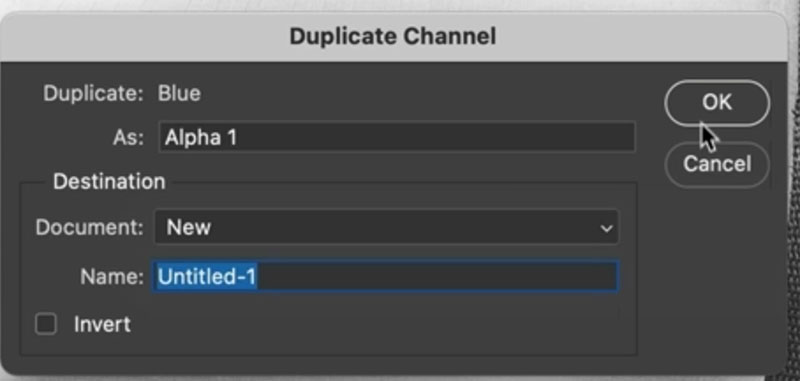Screen dimensions: 800x381
Task: Expand the chevron arrow on the Document dropdown
Action: [x=606, y=228]
